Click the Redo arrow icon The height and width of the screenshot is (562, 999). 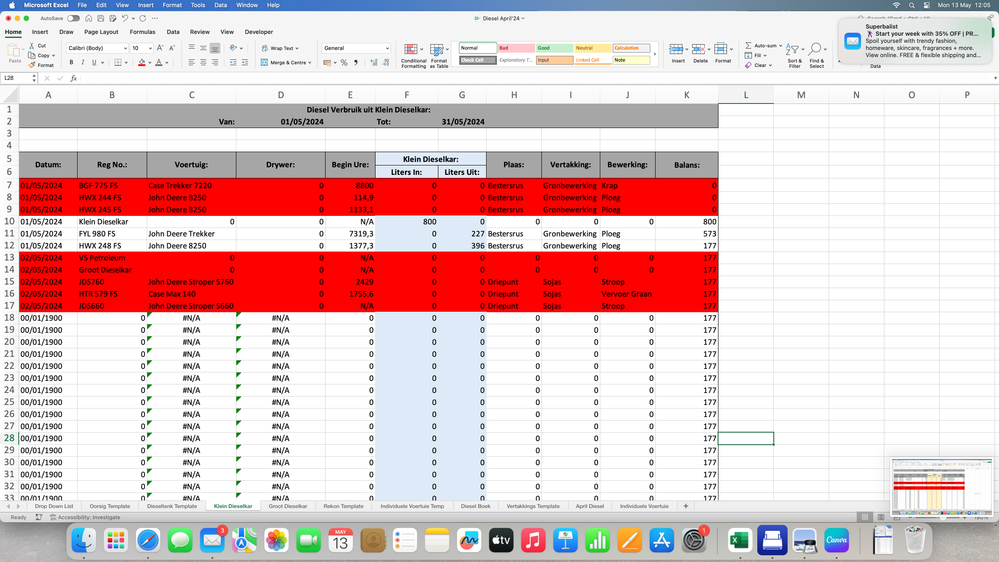pyautogui.click(x=143, y=18)
